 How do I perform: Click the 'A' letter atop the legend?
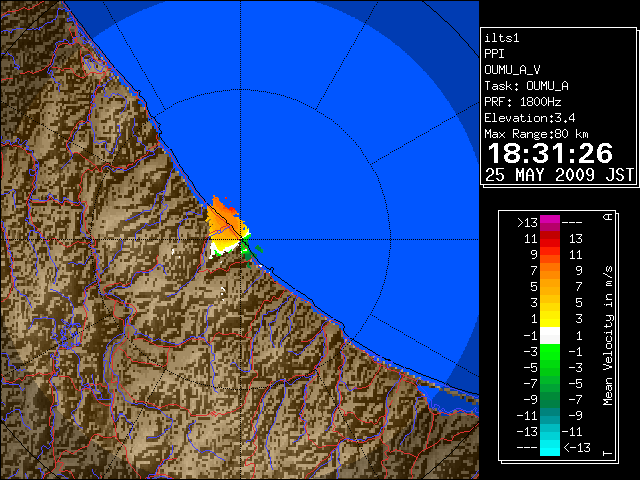point(608,217)
